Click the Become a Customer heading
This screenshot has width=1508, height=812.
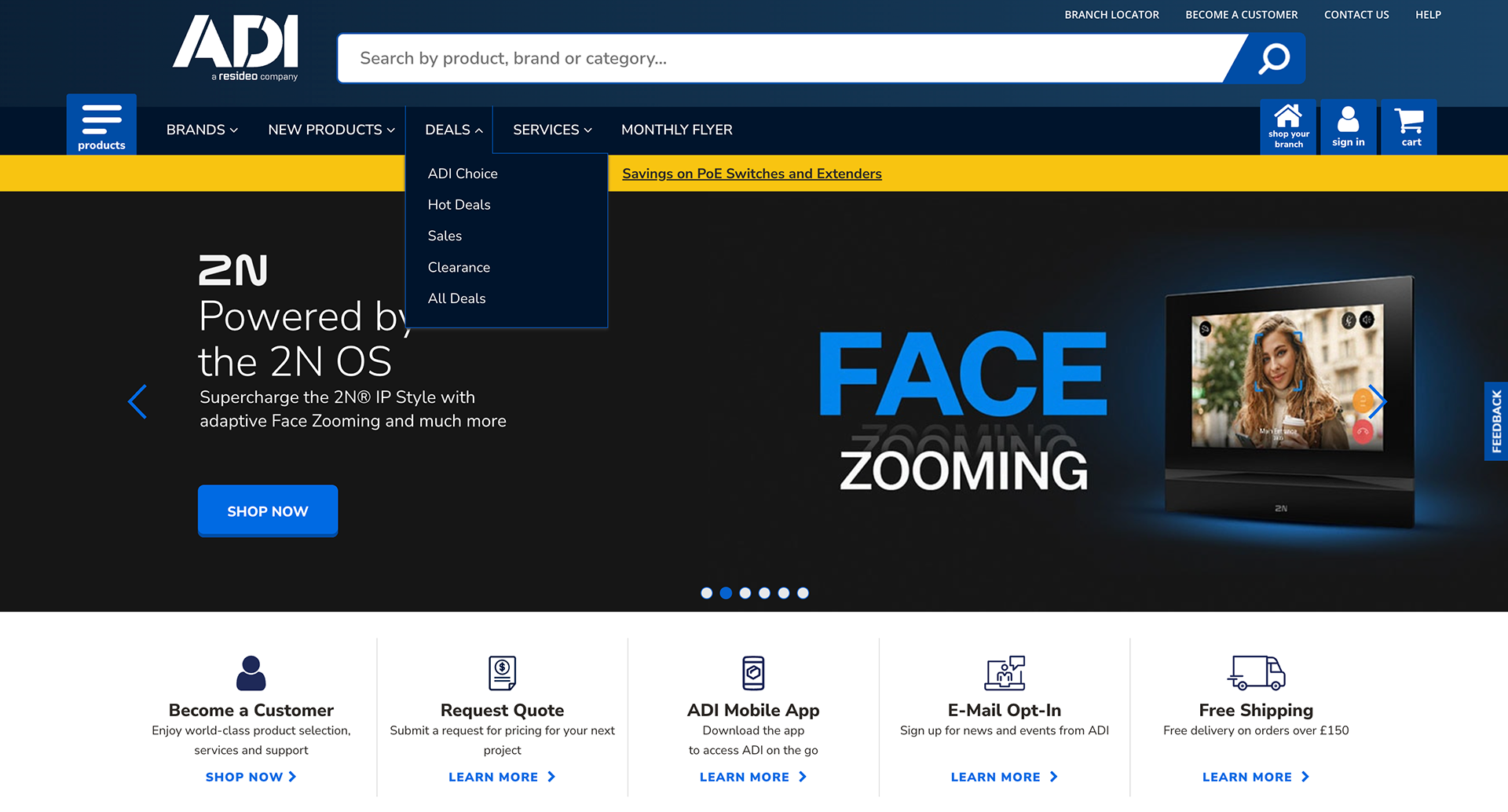click(251, 710)
